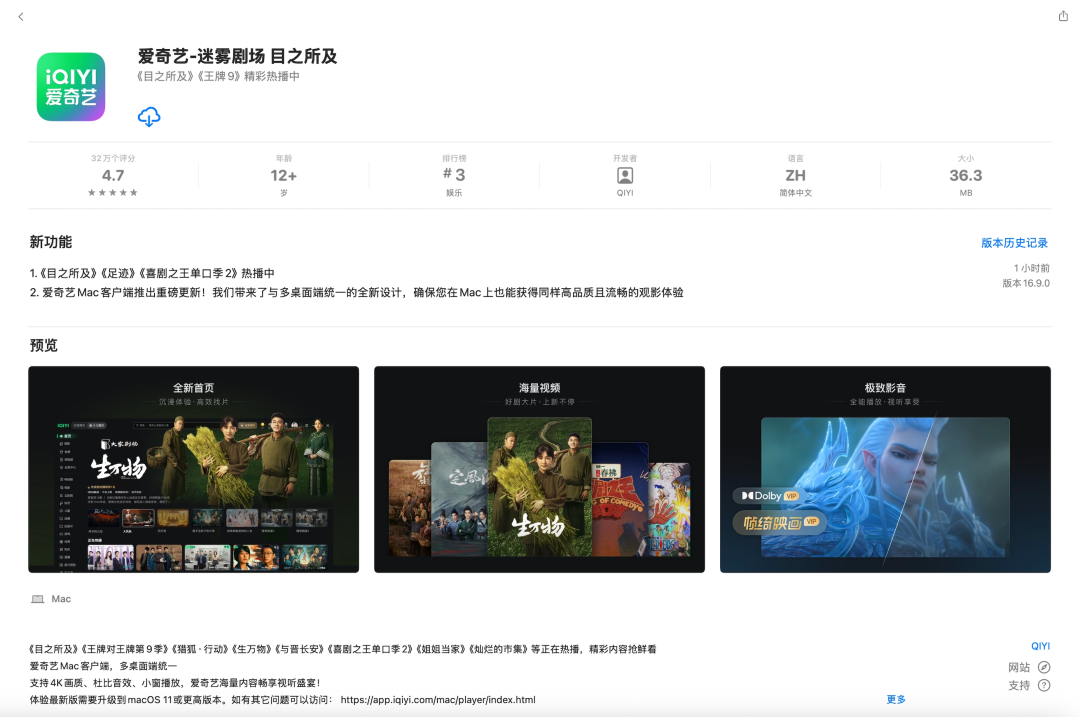Open the support question-mark icon

pyautogui.click(x=1044, y=685)
